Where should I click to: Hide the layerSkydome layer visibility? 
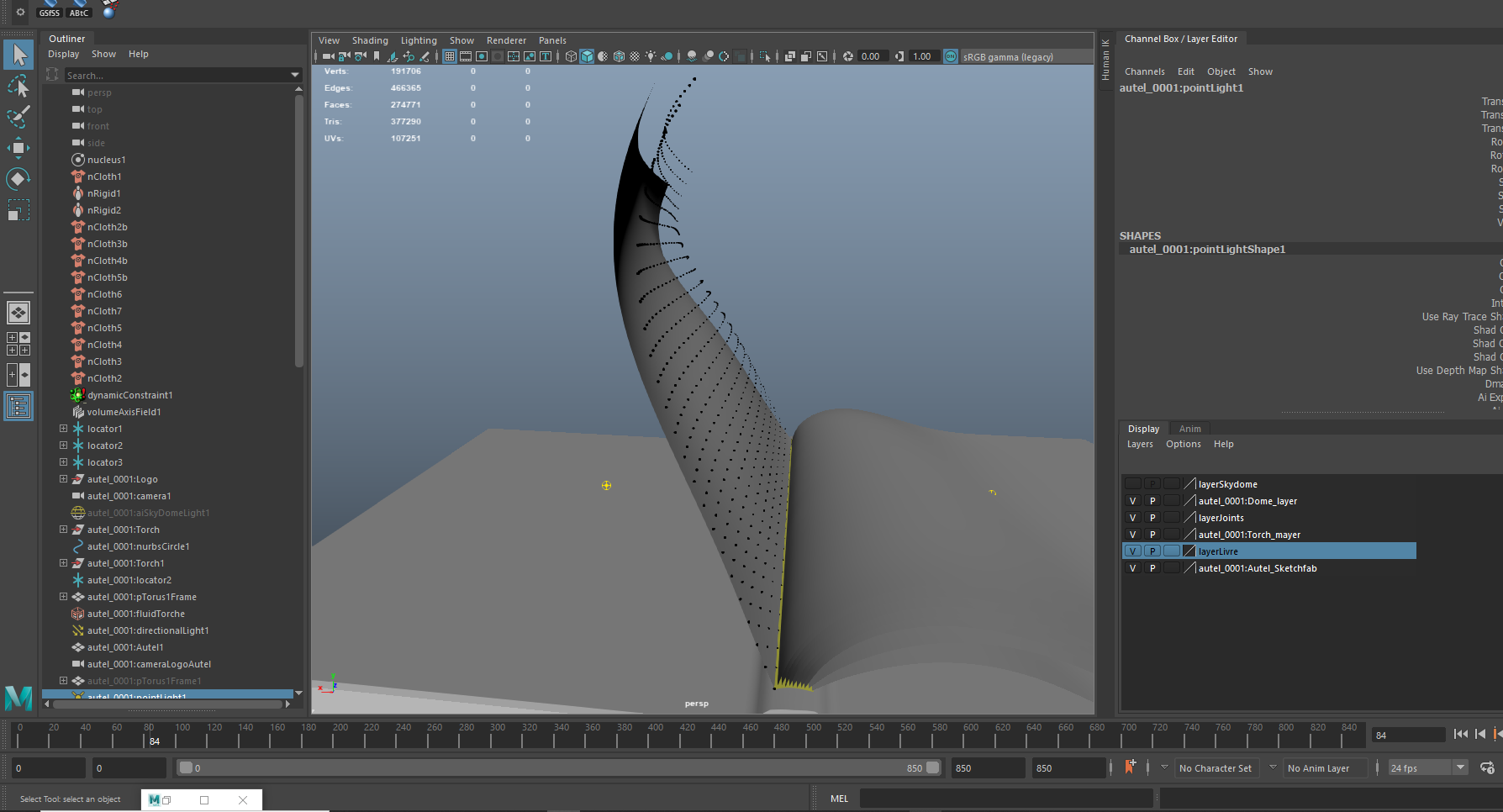(1132, 483)
